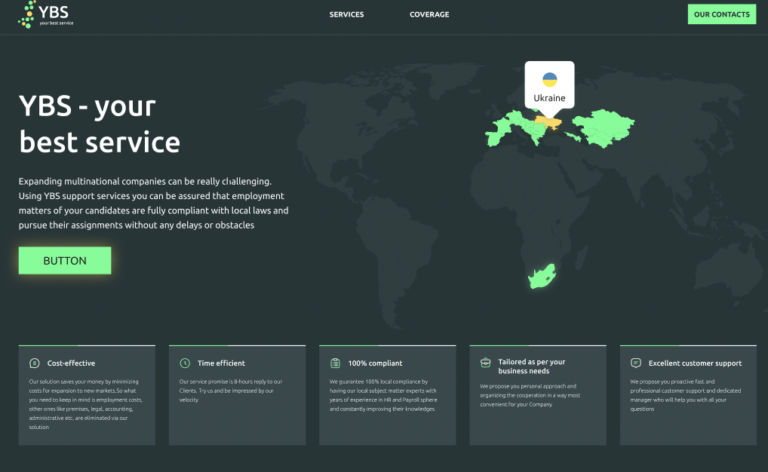
Task: Select highlighted Ukraine on the map
Action: 547,119
